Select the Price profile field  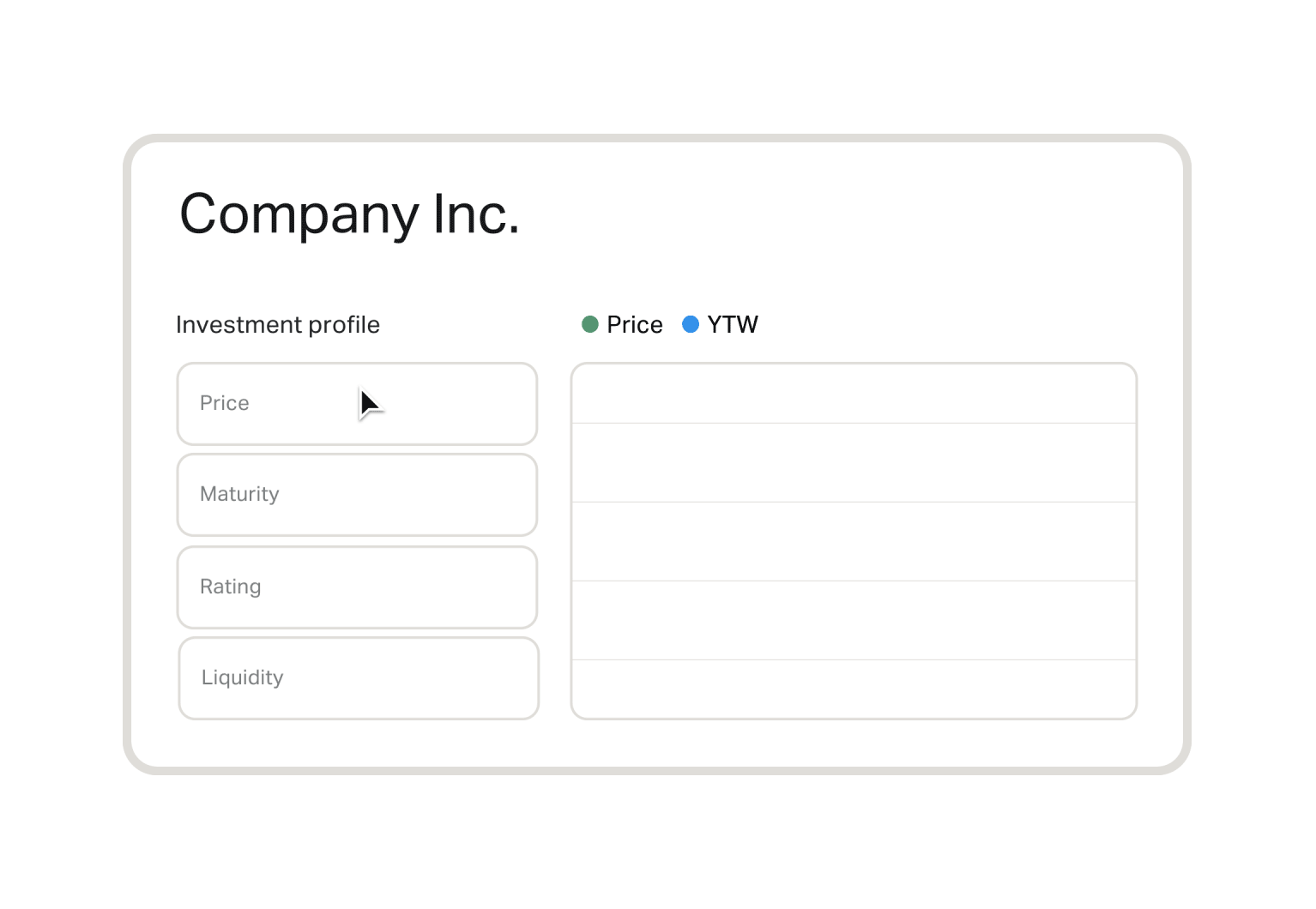[357, 404]
